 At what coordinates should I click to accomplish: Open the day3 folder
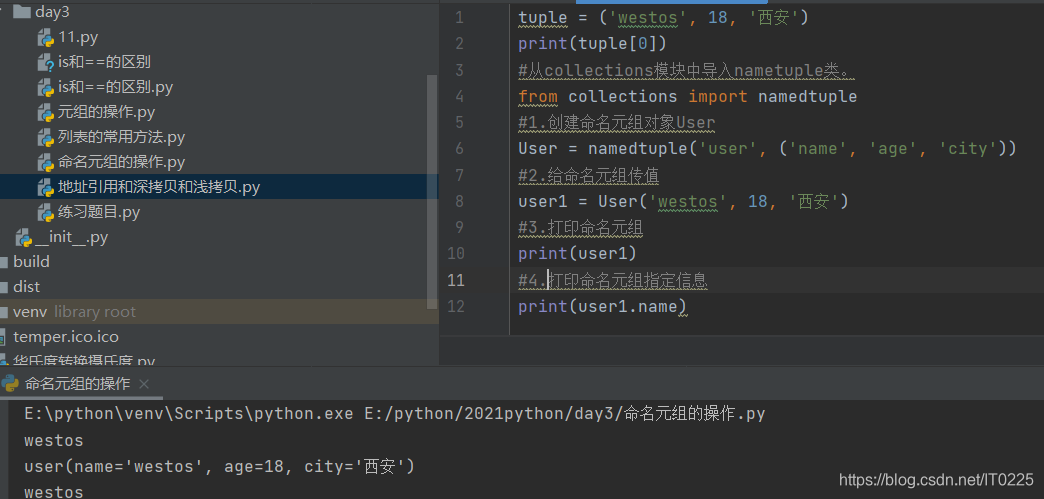50,12
